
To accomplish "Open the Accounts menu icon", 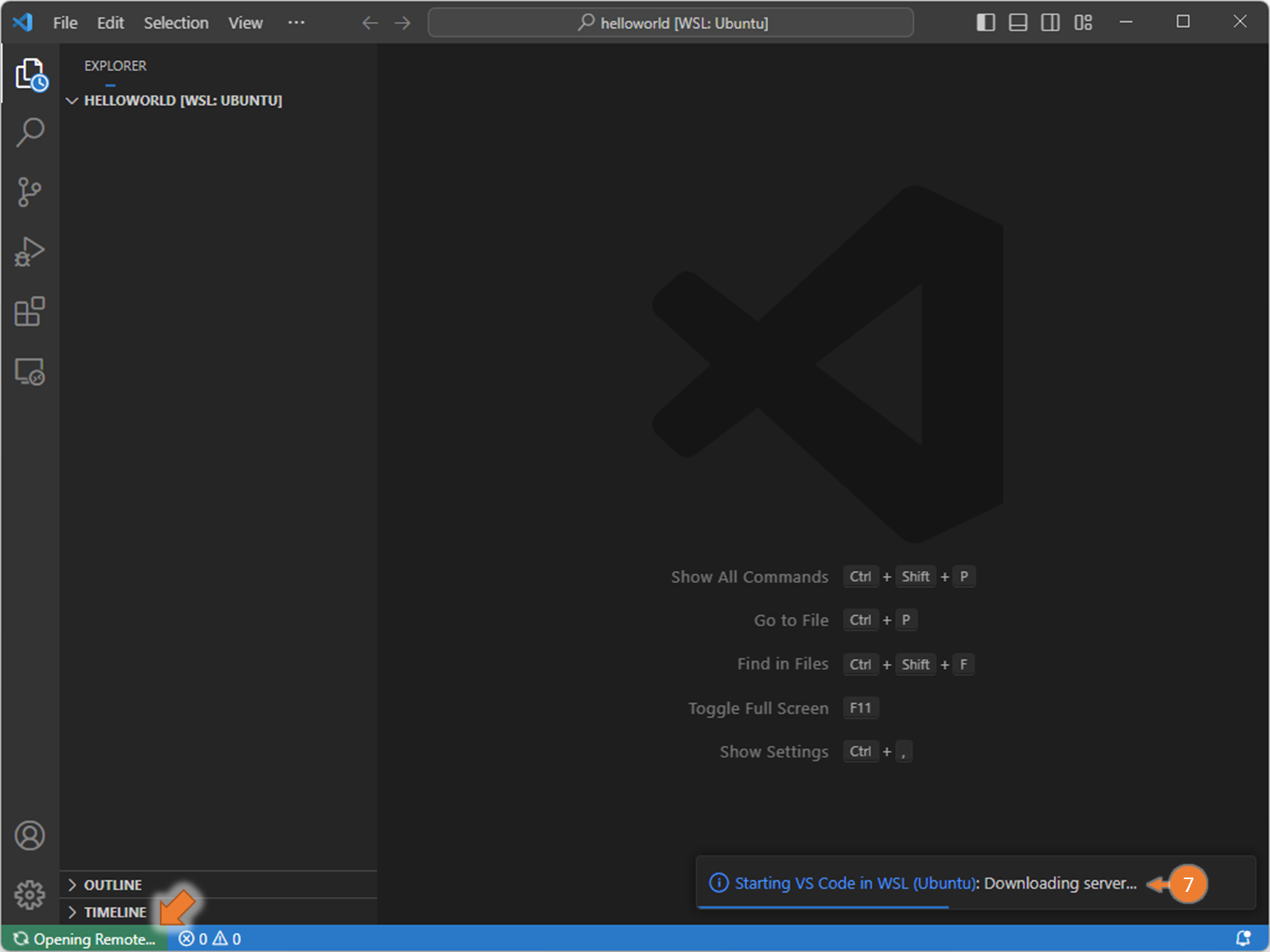I will coord(30,836).
